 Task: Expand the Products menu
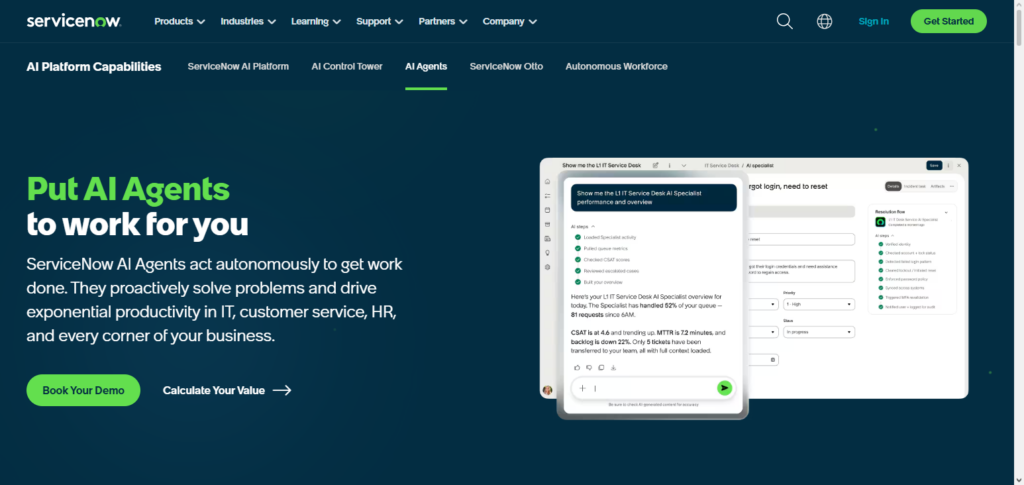click(x=180, y=22)
